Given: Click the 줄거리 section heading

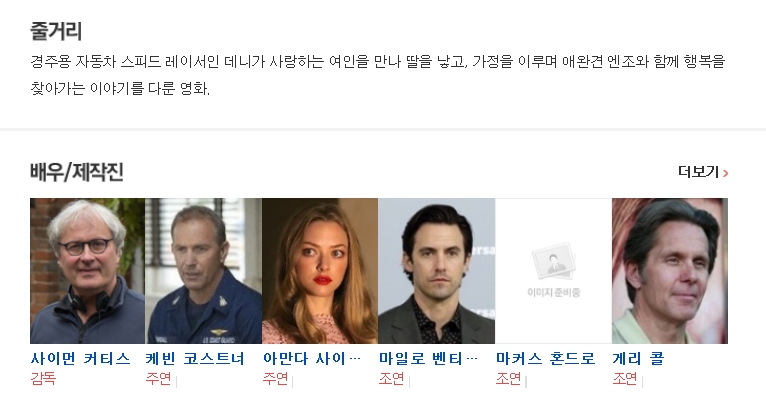Looking at the screenshot, I should pos(56,31).
